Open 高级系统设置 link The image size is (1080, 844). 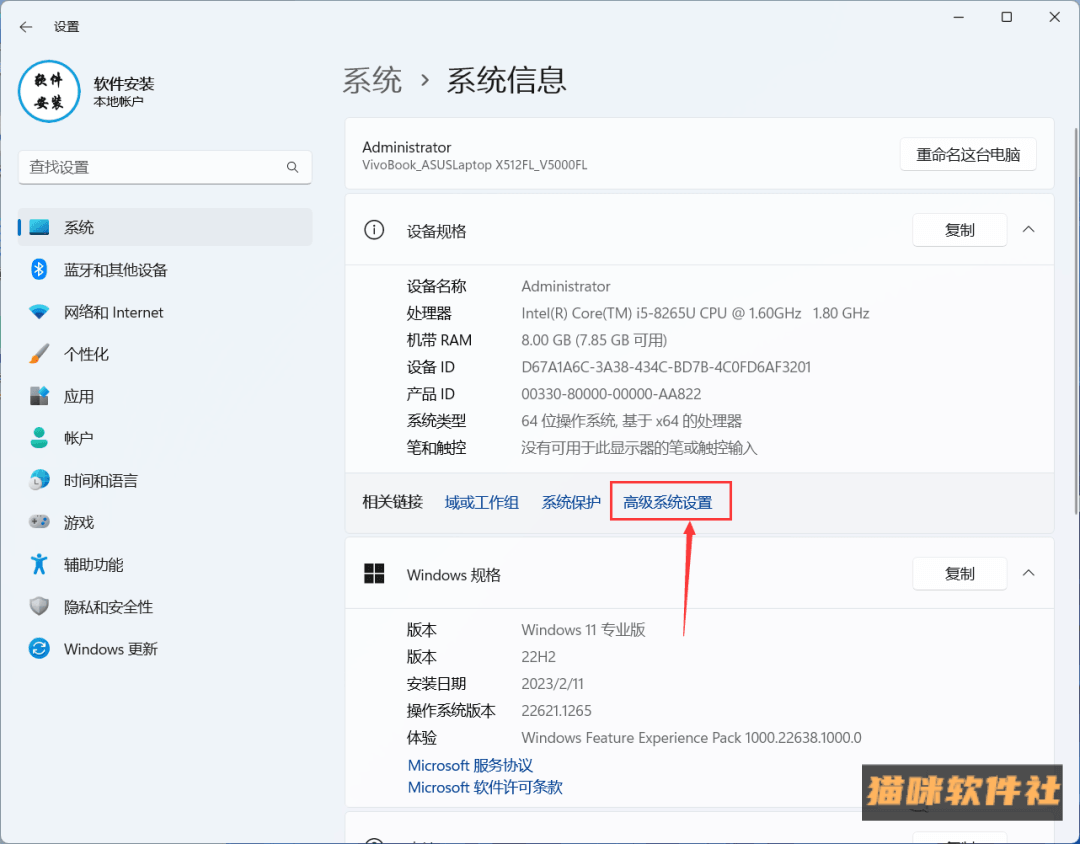(667, 502)
